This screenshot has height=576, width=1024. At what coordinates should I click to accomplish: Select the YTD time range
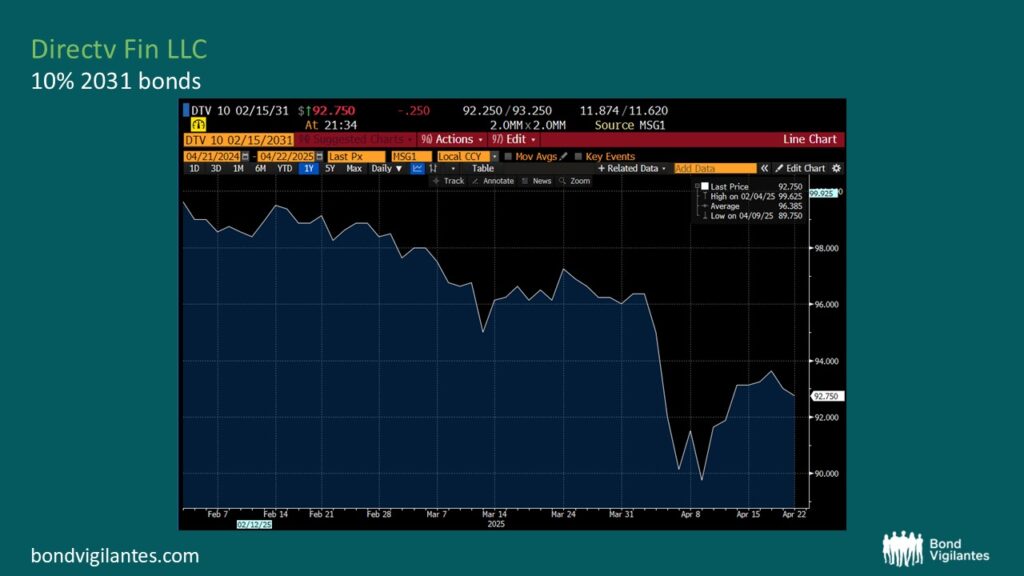[x=284, y=168]
